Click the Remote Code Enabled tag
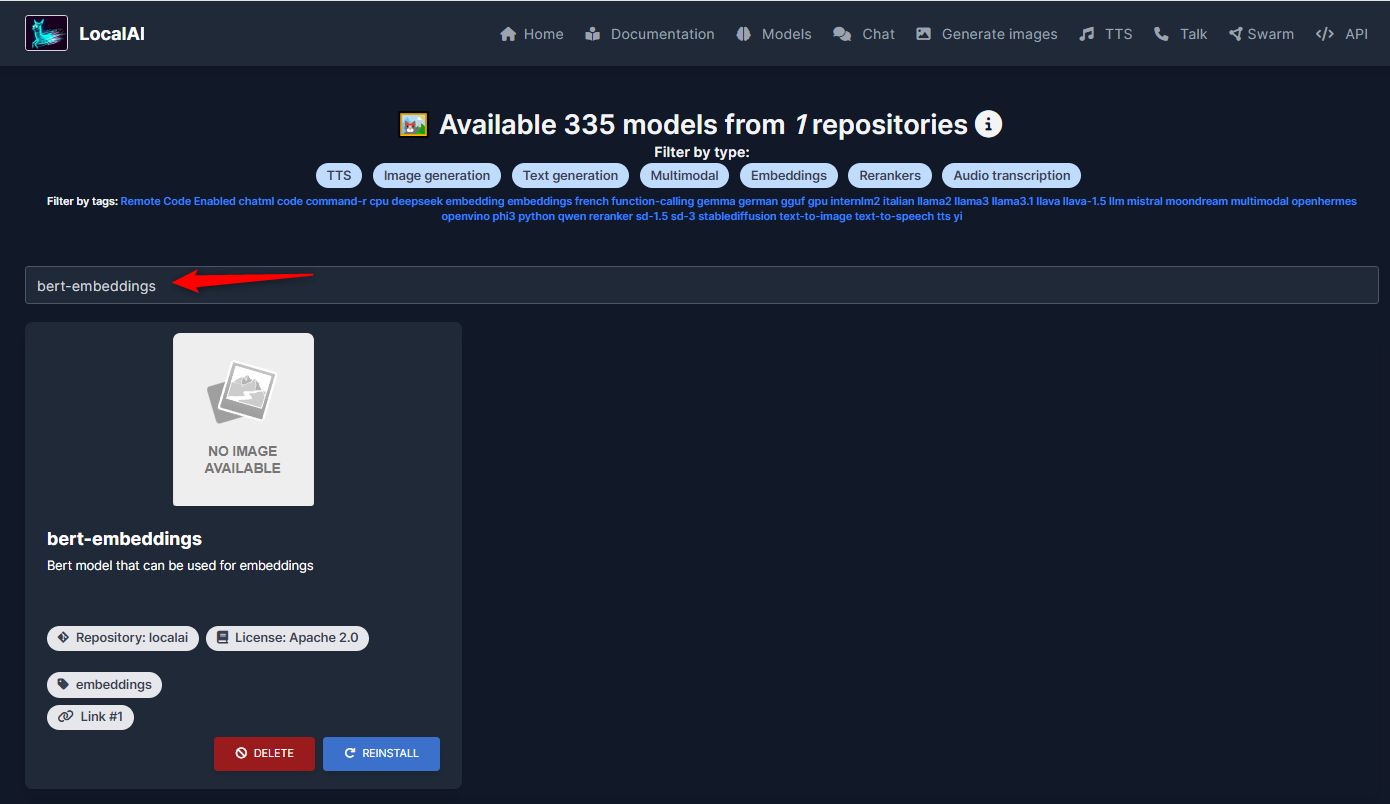Viewport: 1390px width, 804px height. coord(178,201)
